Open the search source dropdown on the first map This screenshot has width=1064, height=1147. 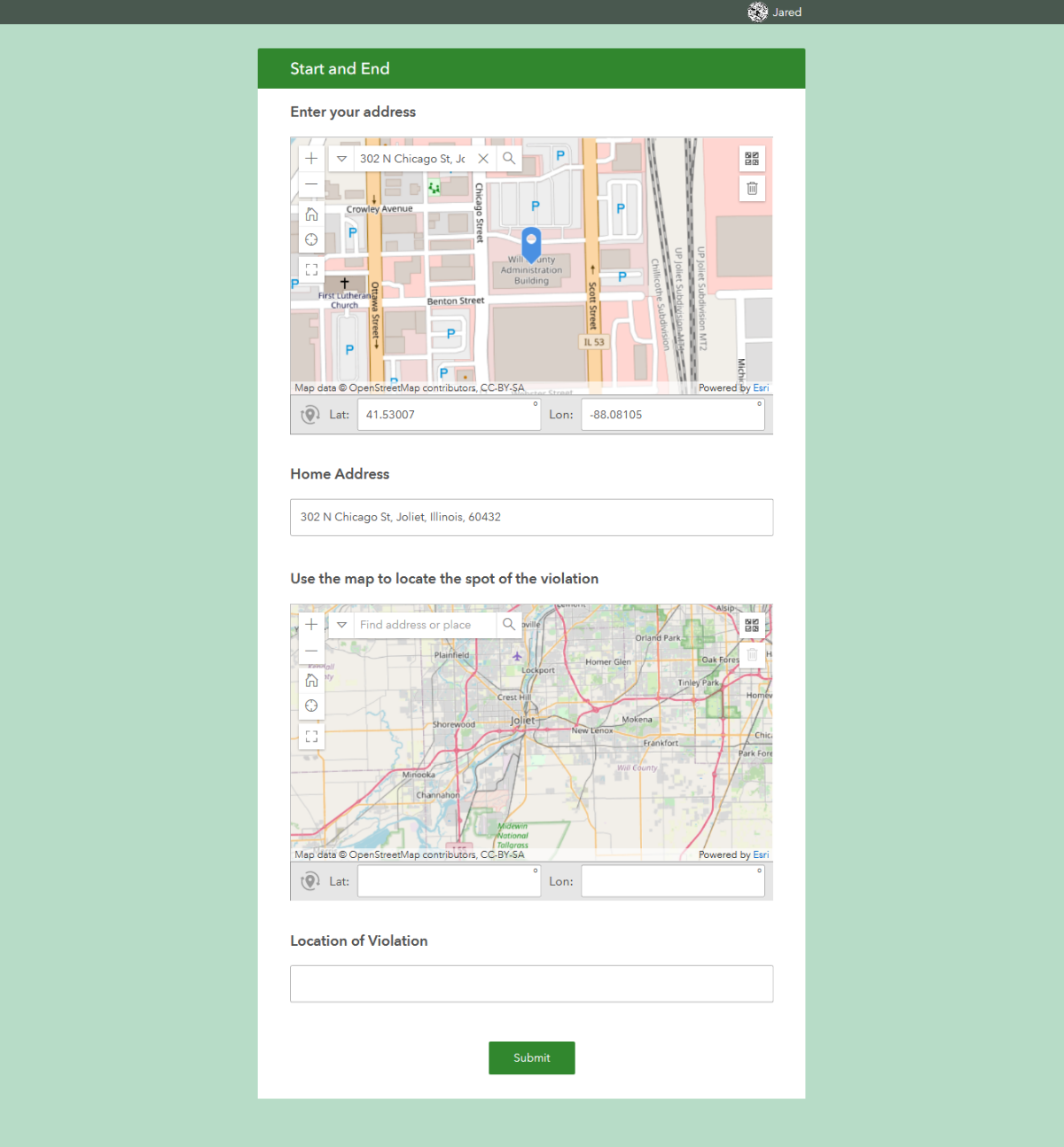[341, 158]
